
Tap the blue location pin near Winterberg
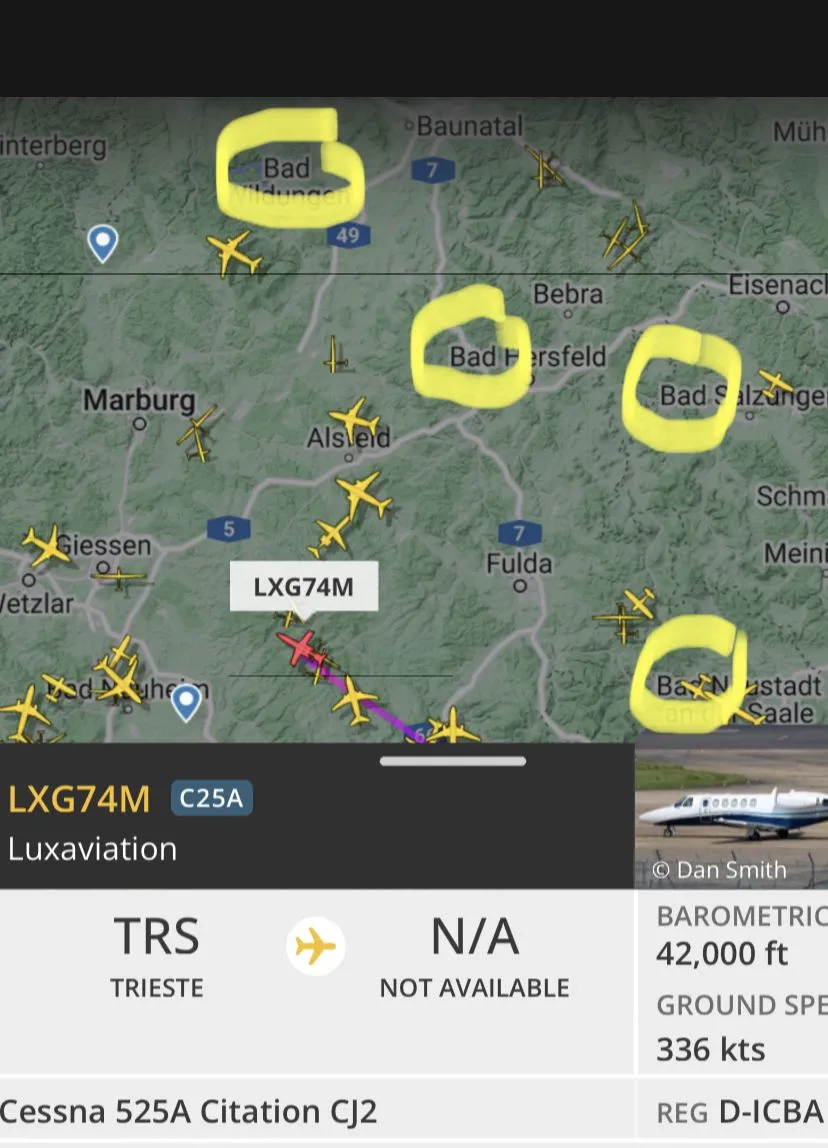(x=102, y=243)
